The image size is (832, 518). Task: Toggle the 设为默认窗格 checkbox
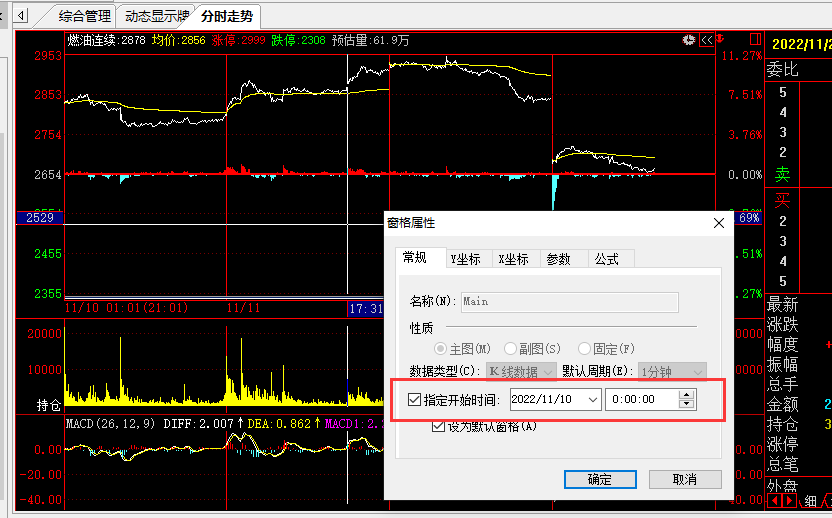[438, 427]
